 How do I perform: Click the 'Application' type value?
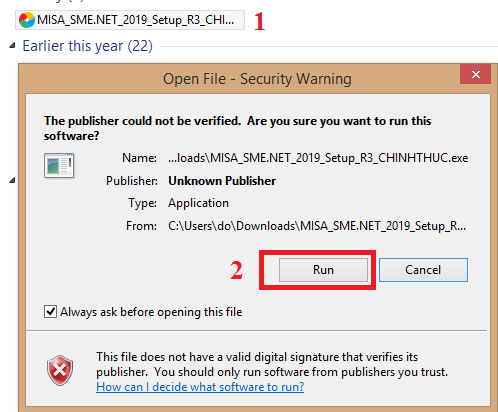coord(198,203)
